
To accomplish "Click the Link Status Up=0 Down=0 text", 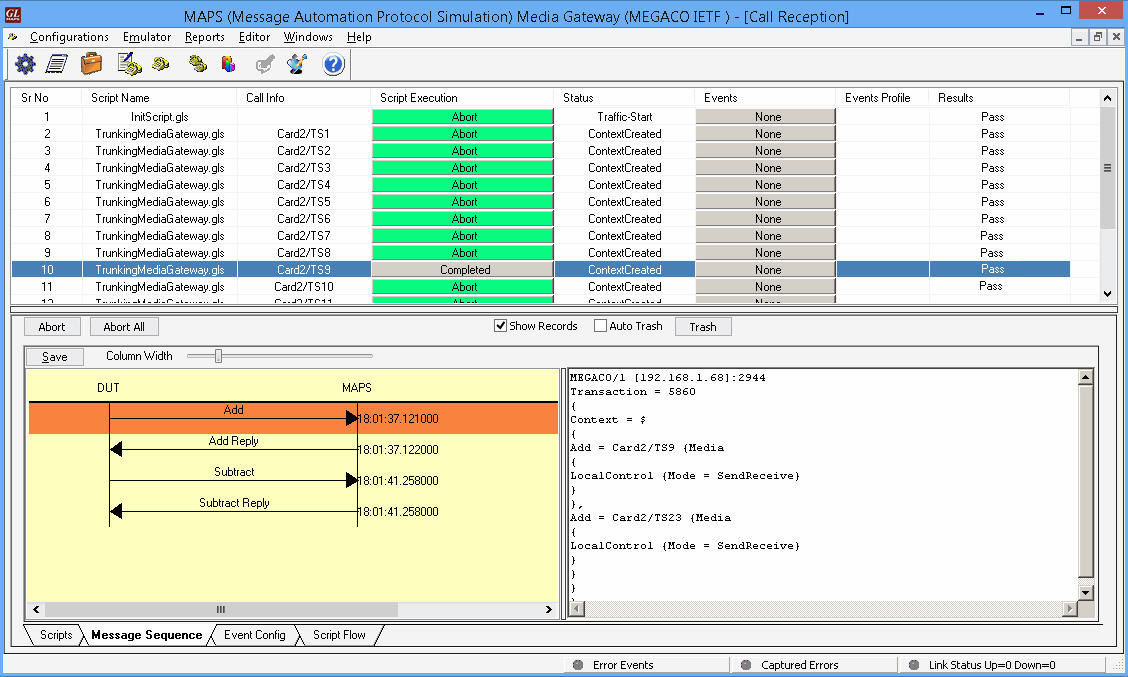I will [x=992, y=665].
